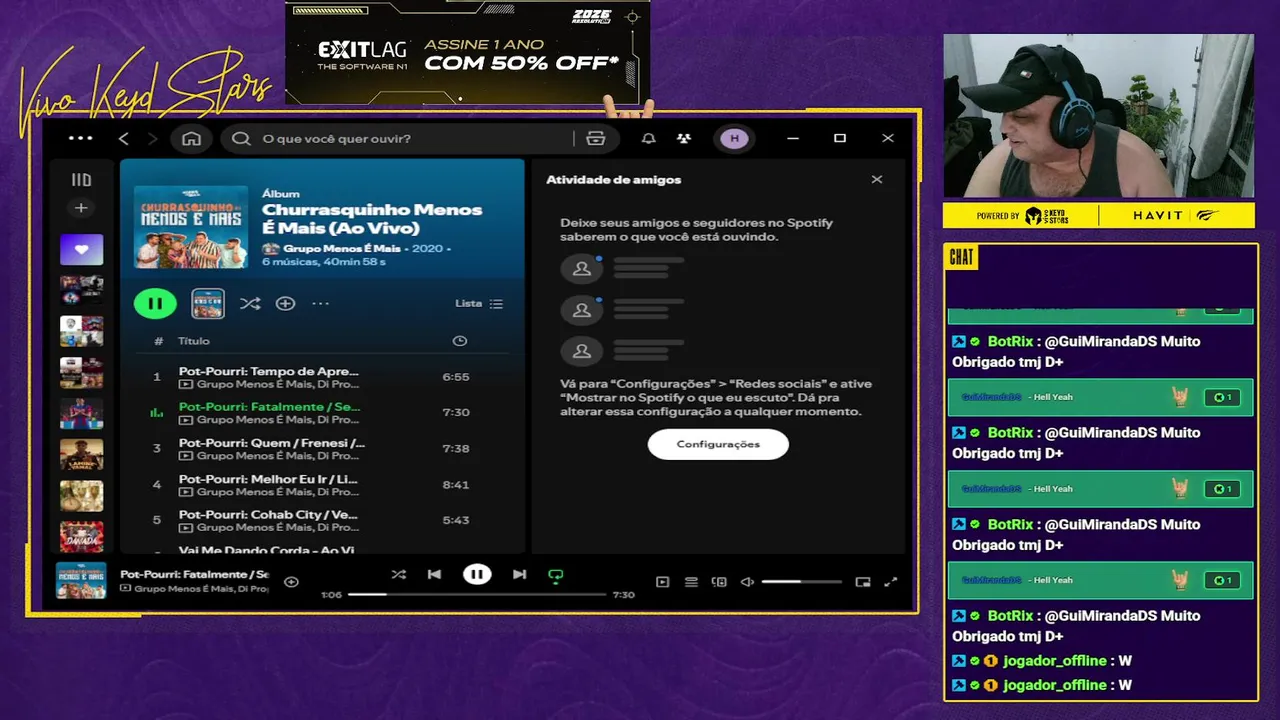Close the 'Atividade de amigos' panel

coord(877,180)
